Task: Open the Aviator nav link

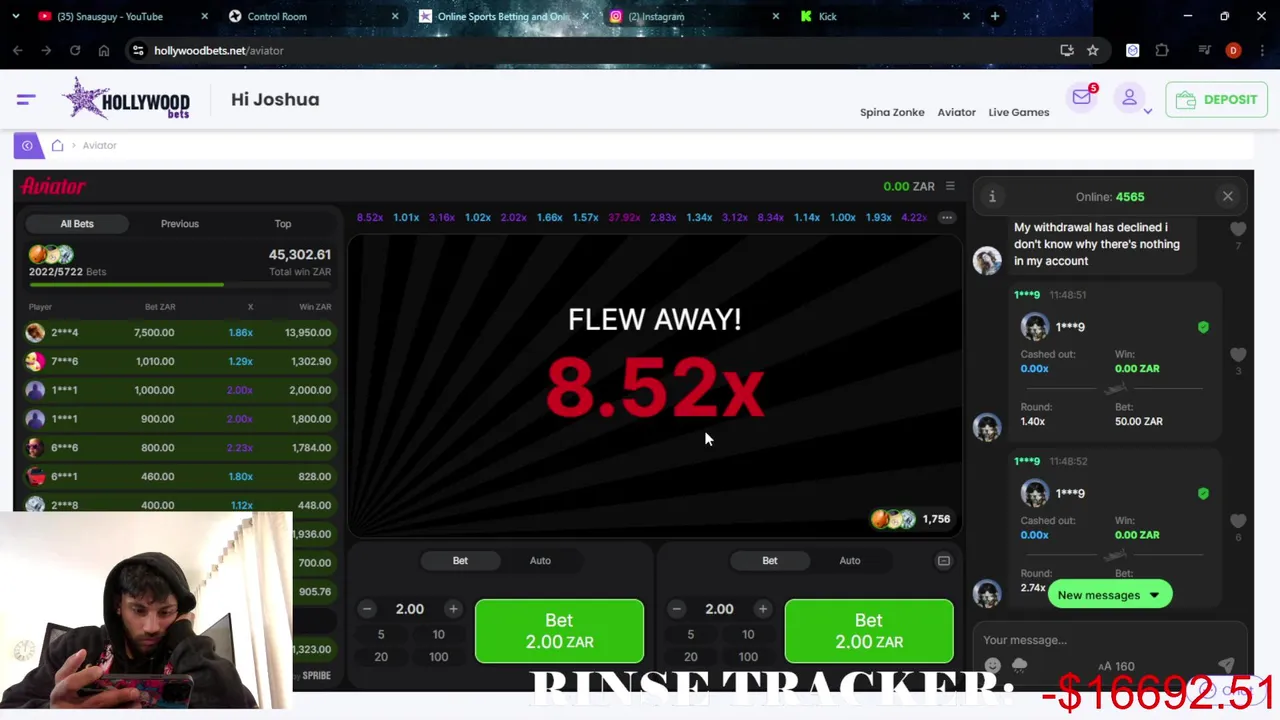Action: point(956,112)
